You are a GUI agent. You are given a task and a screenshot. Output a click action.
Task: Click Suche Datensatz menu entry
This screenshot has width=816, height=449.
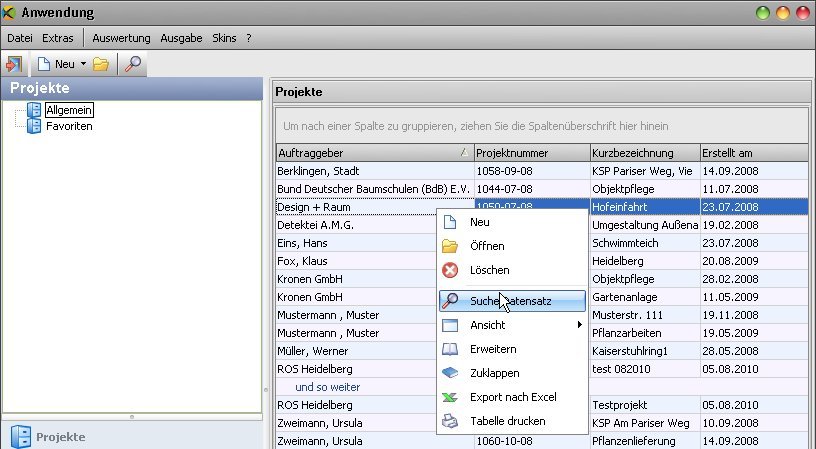coord(510,300)
